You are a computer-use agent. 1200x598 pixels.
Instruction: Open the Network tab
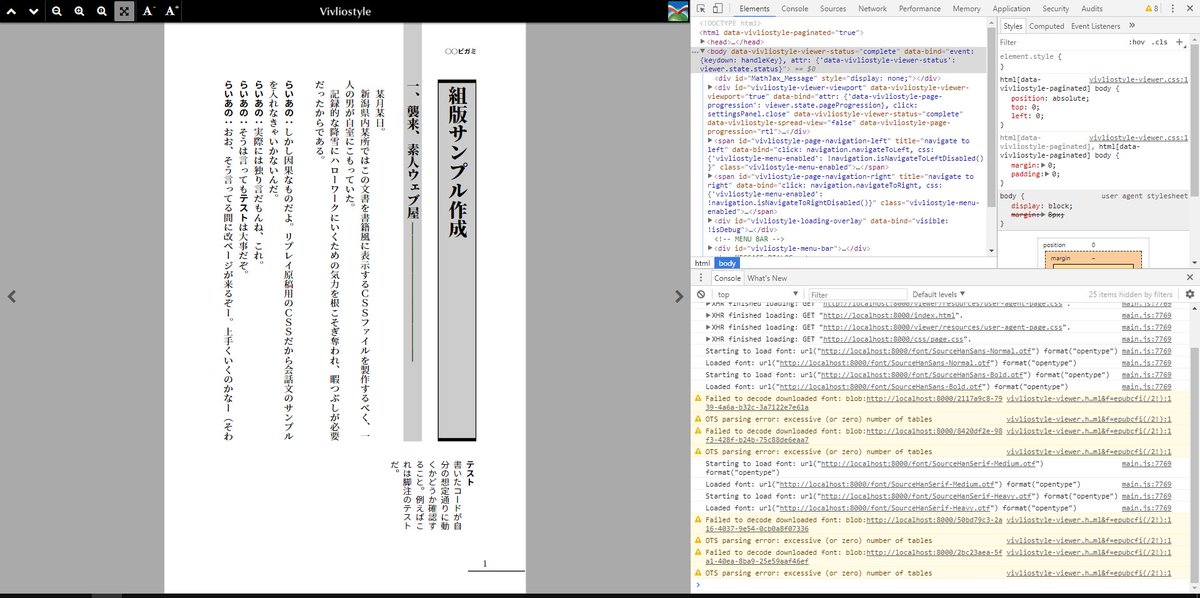pos(872,8)
